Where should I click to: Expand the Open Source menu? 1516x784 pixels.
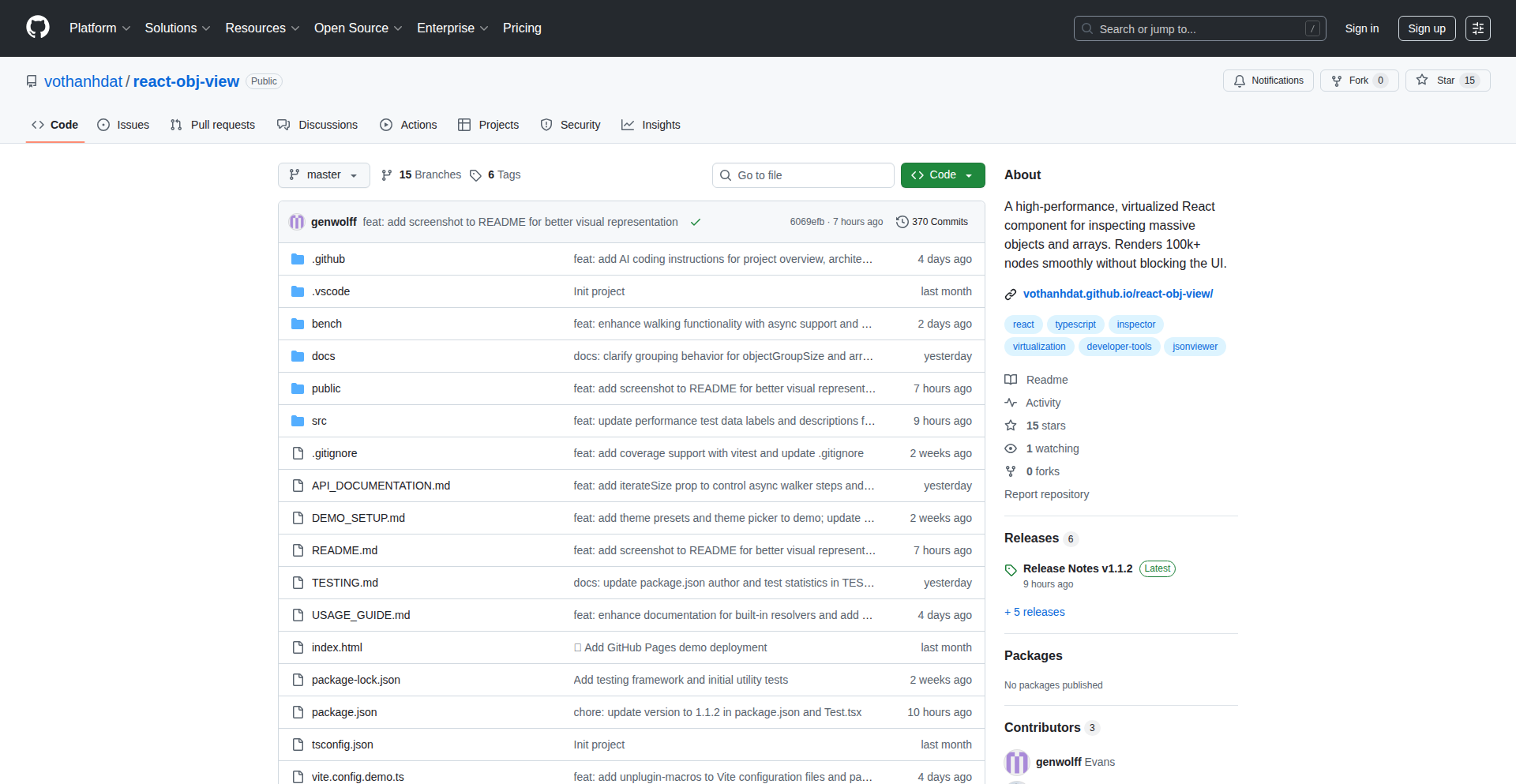point(358,28)
